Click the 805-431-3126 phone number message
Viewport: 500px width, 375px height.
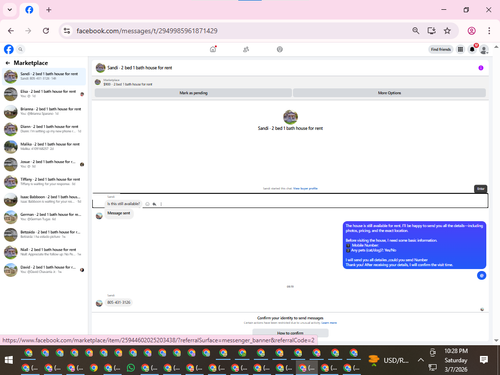[119, 302]
